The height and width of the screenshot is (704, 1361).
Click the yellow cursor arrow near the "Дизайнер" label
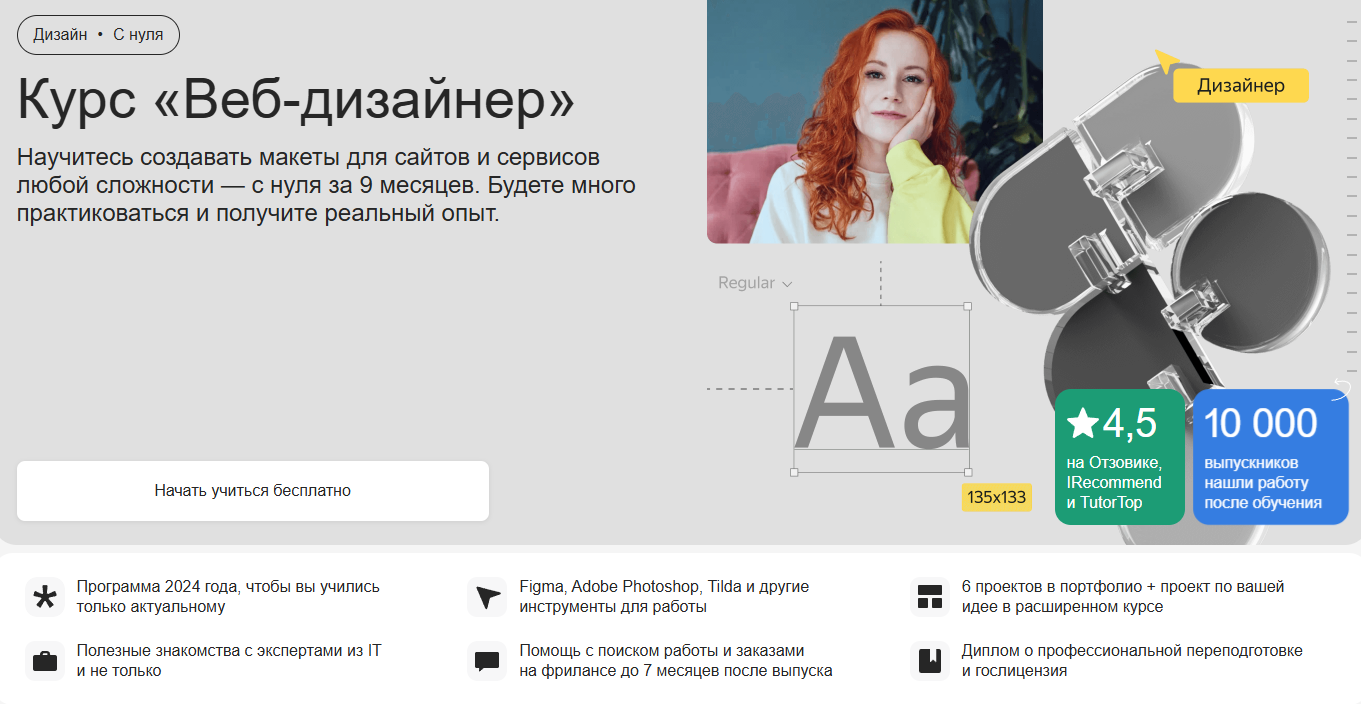[1167, 61]
